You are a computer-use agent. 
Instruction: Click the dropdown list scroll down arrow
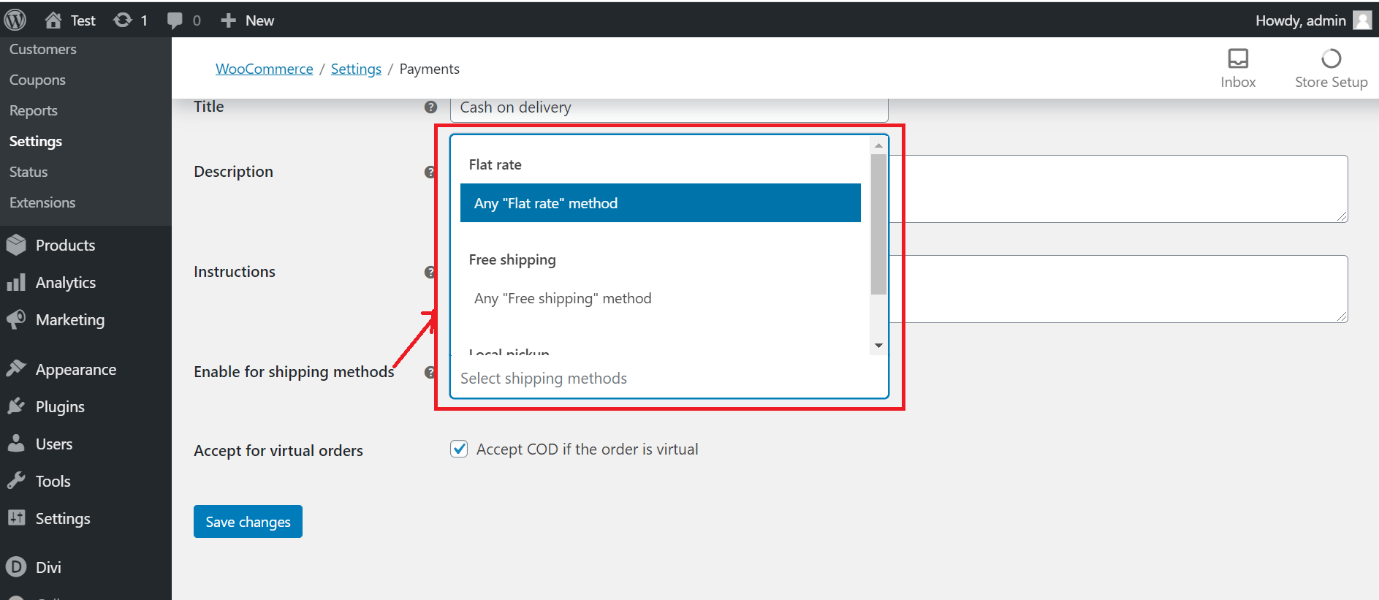(879, 345)
